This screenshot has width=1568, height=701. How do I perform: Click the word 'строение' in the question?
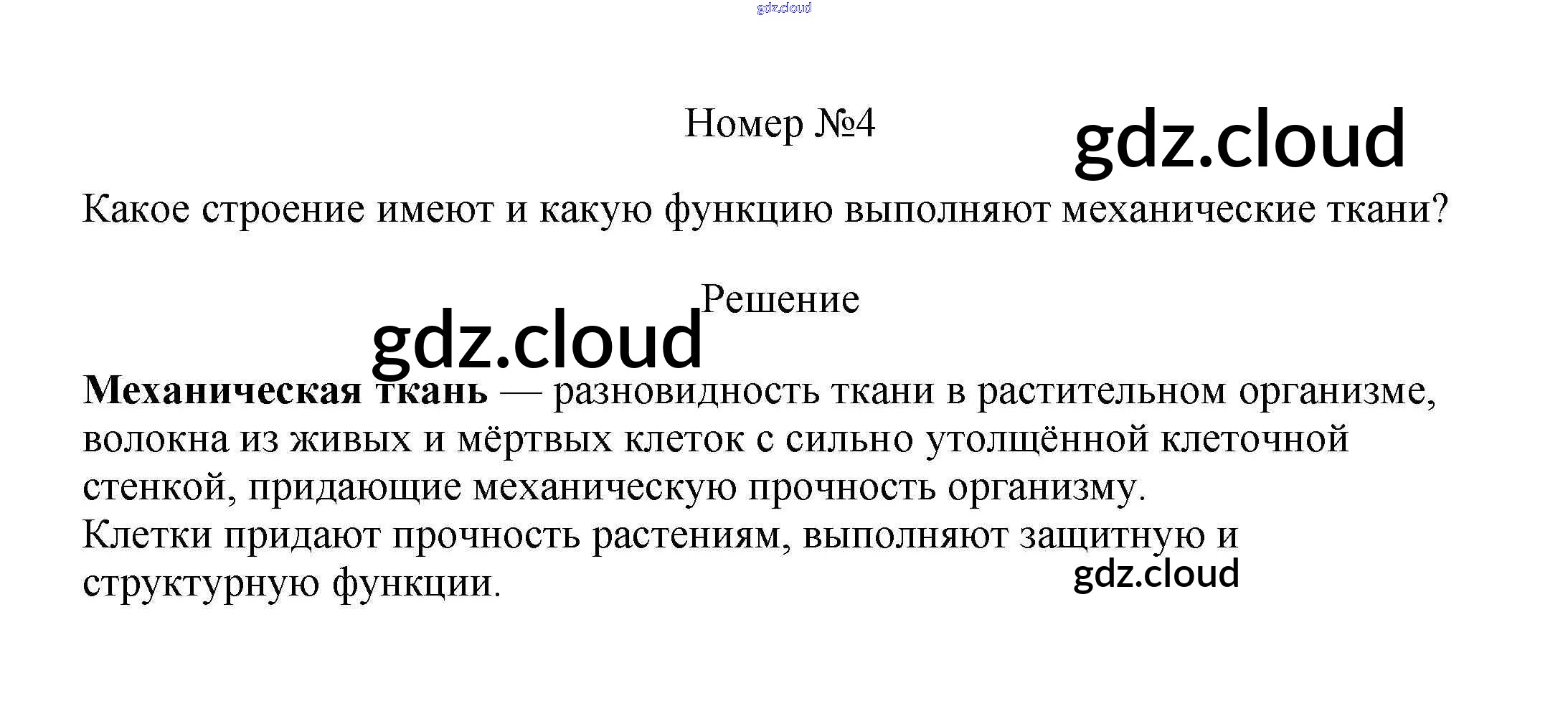(x=283, y=210)
